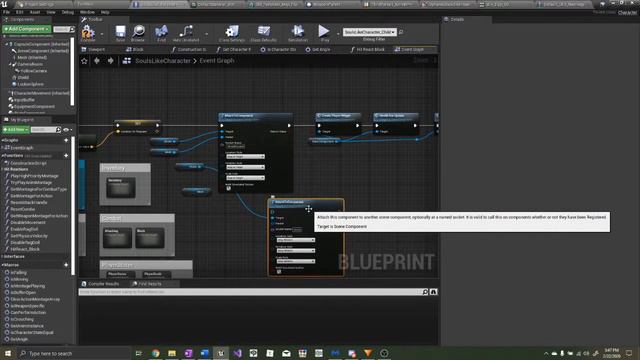
Task: Navigate back in graph history
Action: (x=97, y=61)
